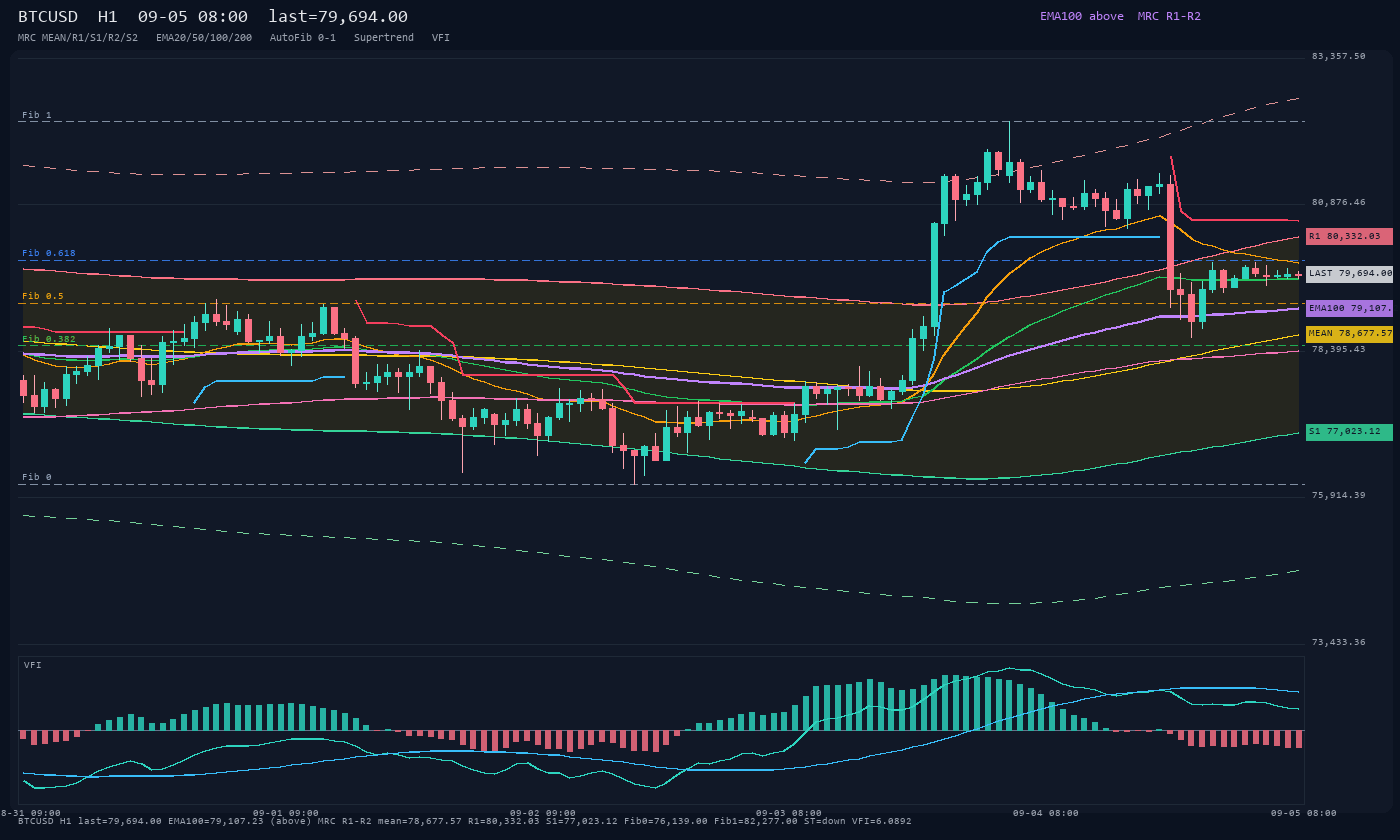
Task: Click the "09-02 09:00" time axis label
Action: pos(543,813)
